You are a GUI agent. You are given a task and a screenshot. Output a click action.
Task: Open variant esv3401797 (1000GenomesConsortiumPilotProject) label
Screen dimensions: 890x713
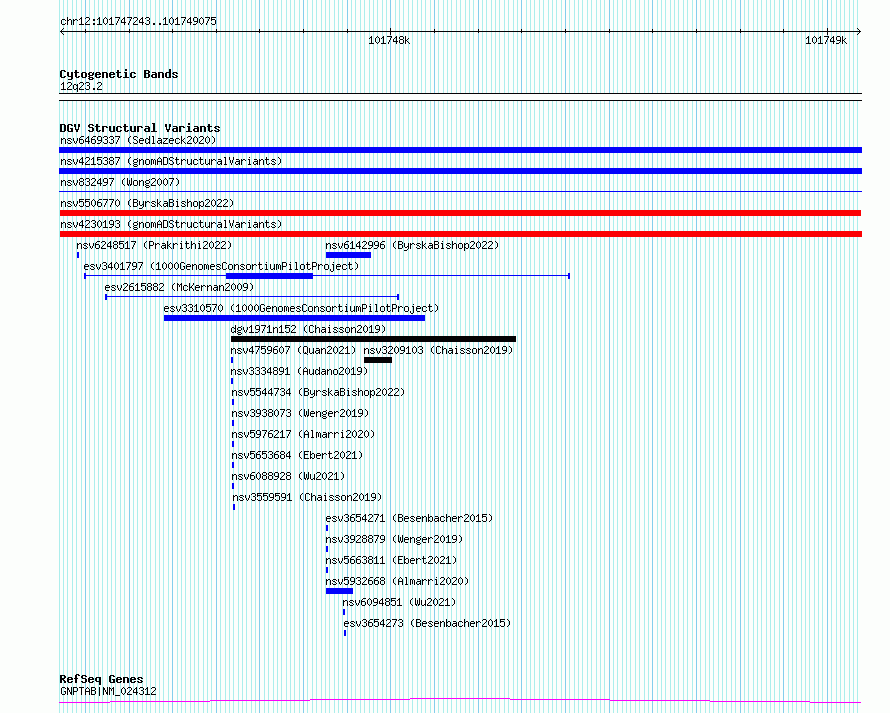pos(221,266)
